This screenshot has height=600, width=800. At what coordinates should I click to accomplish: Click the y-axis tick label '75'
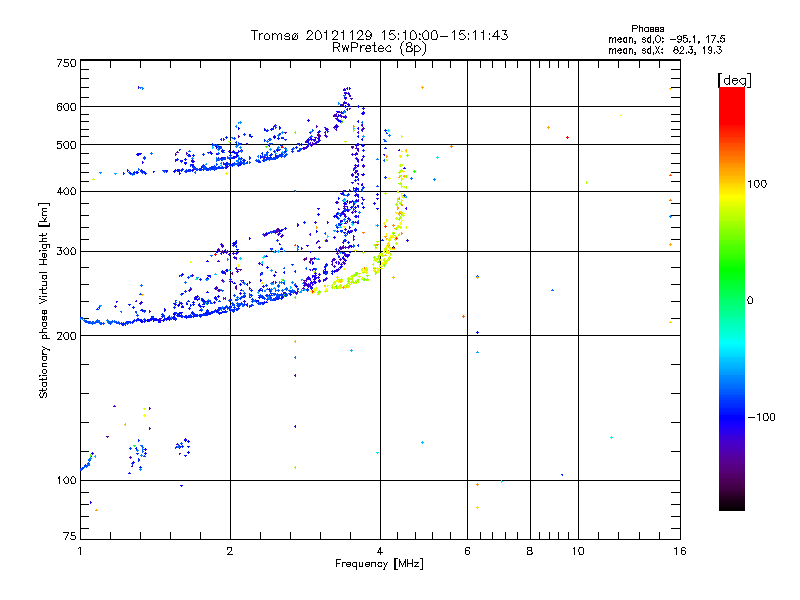[x=70, y=536]
